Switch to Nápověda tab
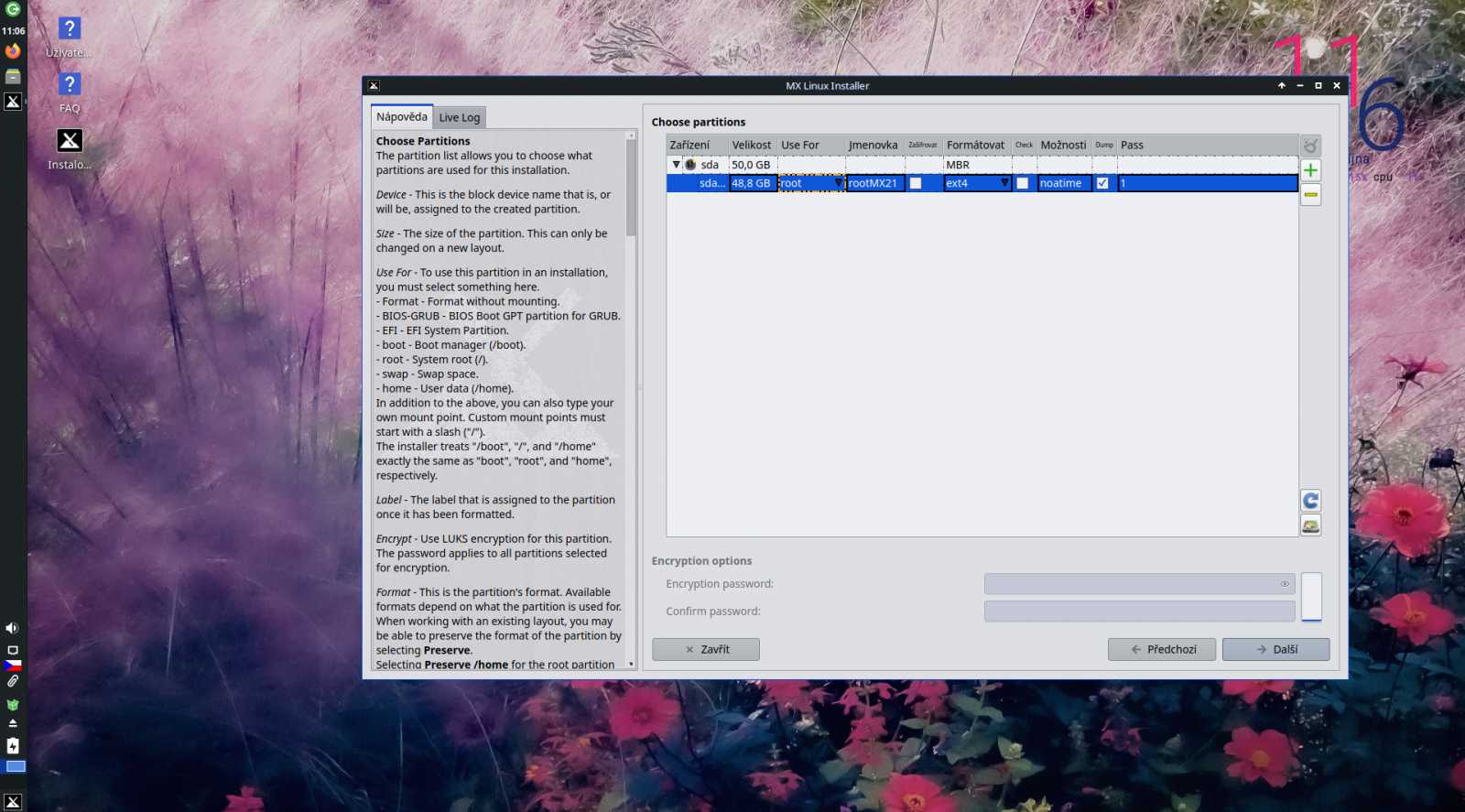 pyautogui.click(x=401, y=117)
